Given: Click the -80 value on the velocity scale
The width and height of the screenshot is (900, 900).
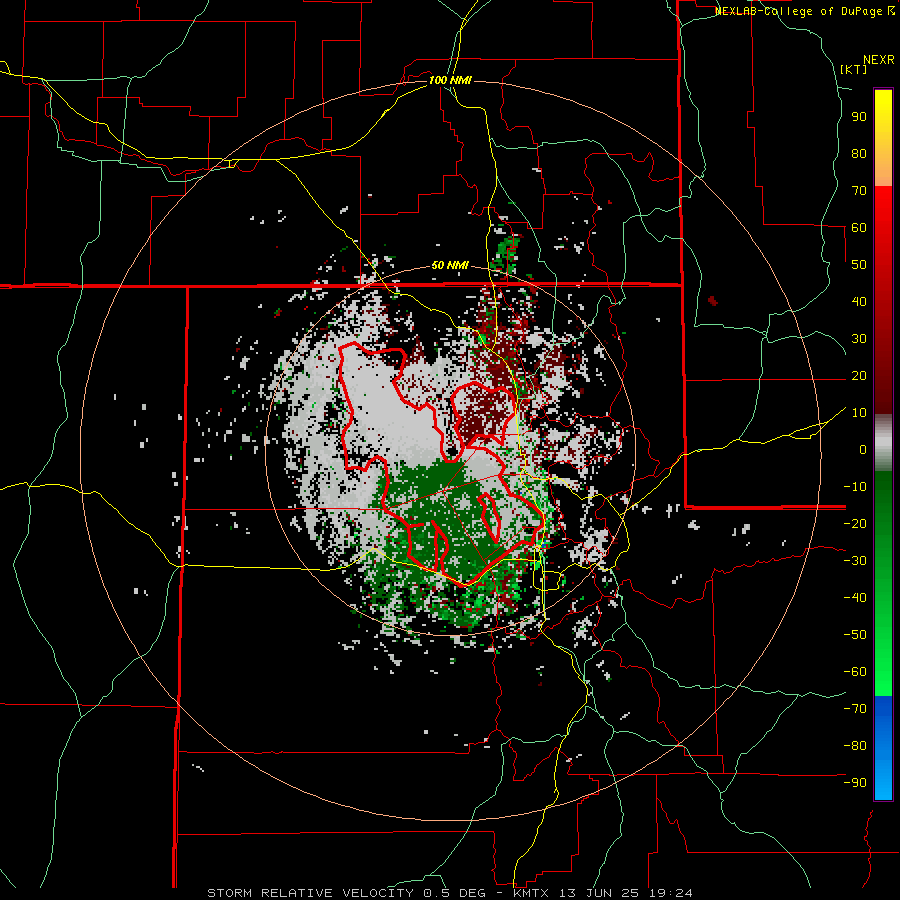Looking at the screenshot, I should (x=855, y=746).
